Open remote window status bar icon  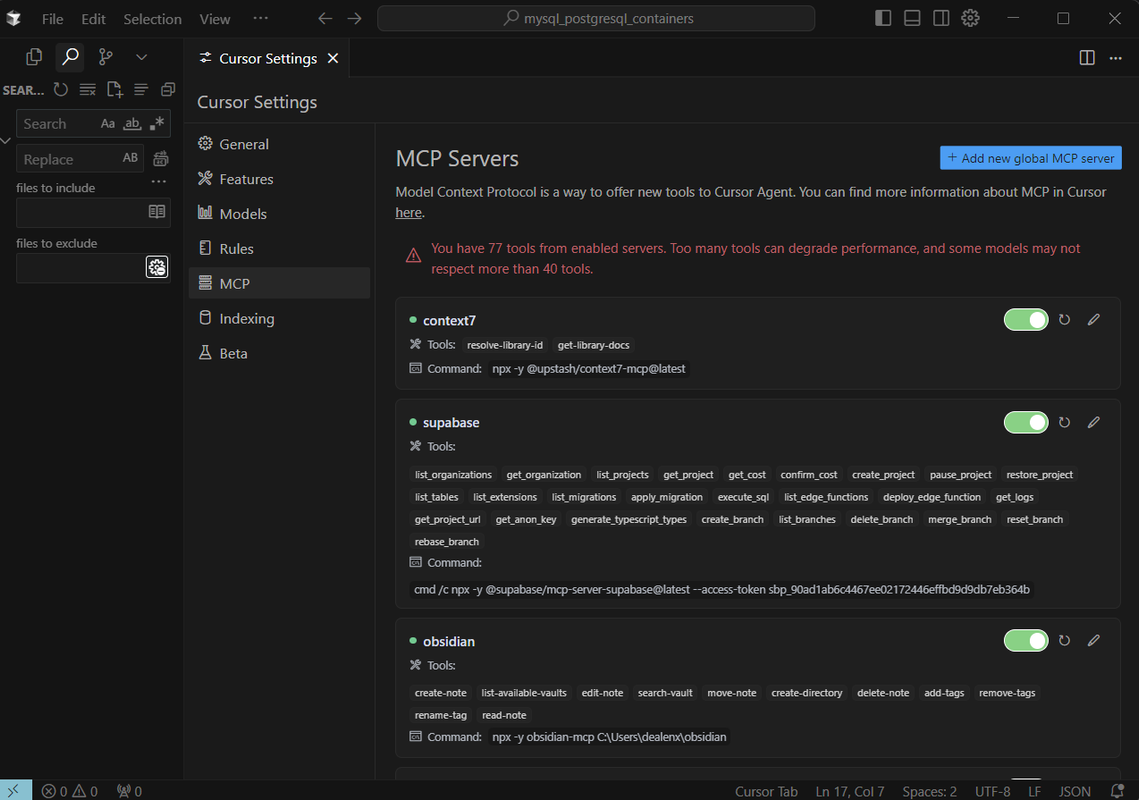[15, 791]
